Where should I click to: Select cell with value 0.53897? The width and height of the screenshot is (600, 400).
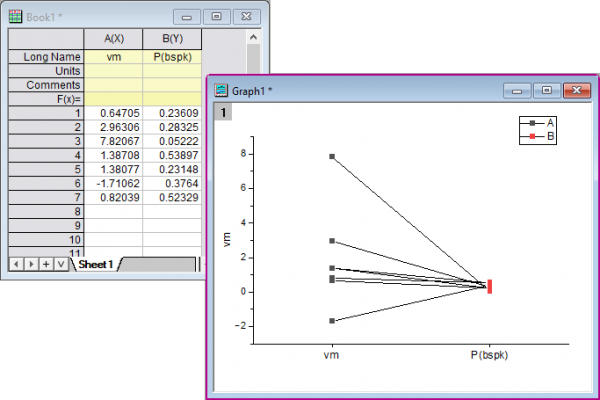[x=172, y=155]
